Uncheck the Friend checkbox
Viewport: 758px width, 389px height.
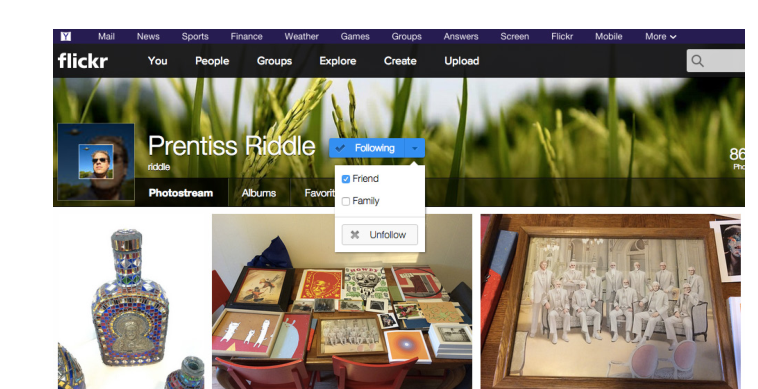tap(346, 179)
